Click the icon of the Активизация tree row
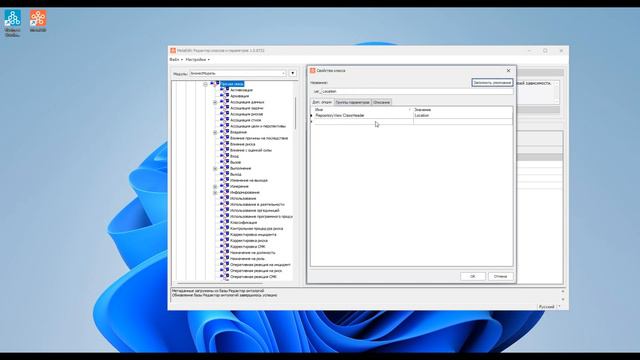The image size is (640, 360). [x=225, y=90]
